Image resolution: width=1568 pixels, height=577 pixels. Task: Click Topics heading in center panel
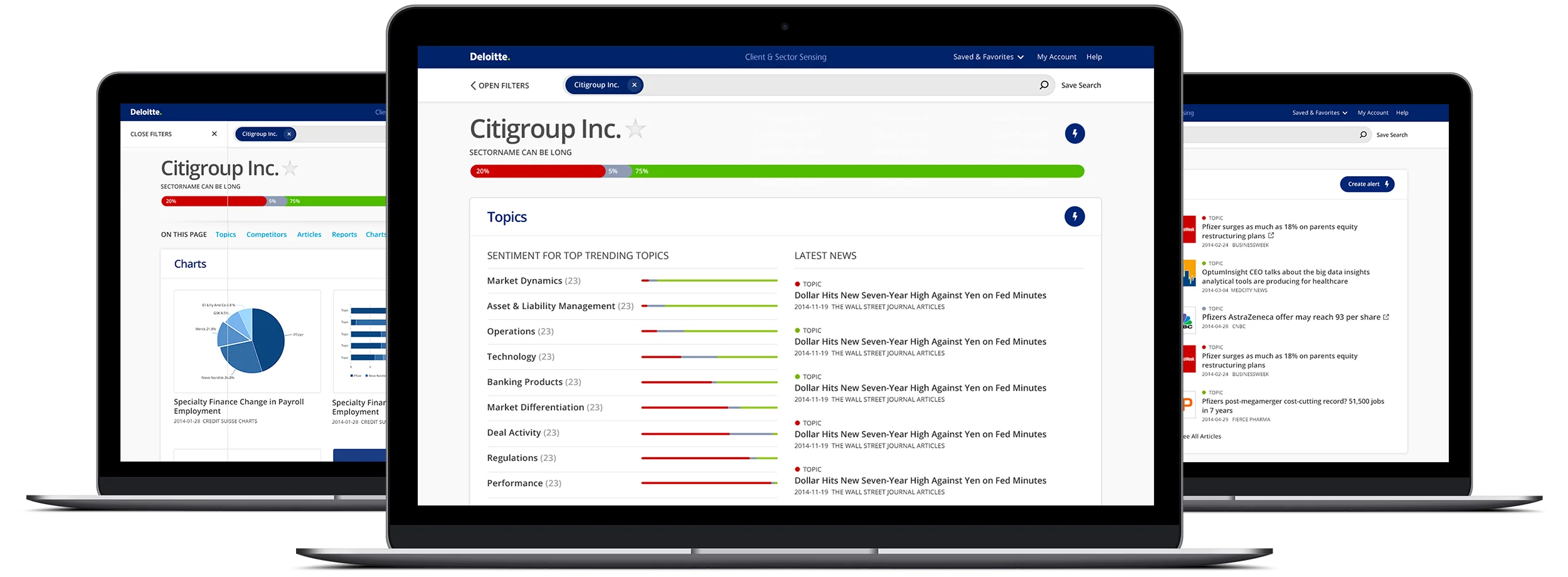click(507, 217)
